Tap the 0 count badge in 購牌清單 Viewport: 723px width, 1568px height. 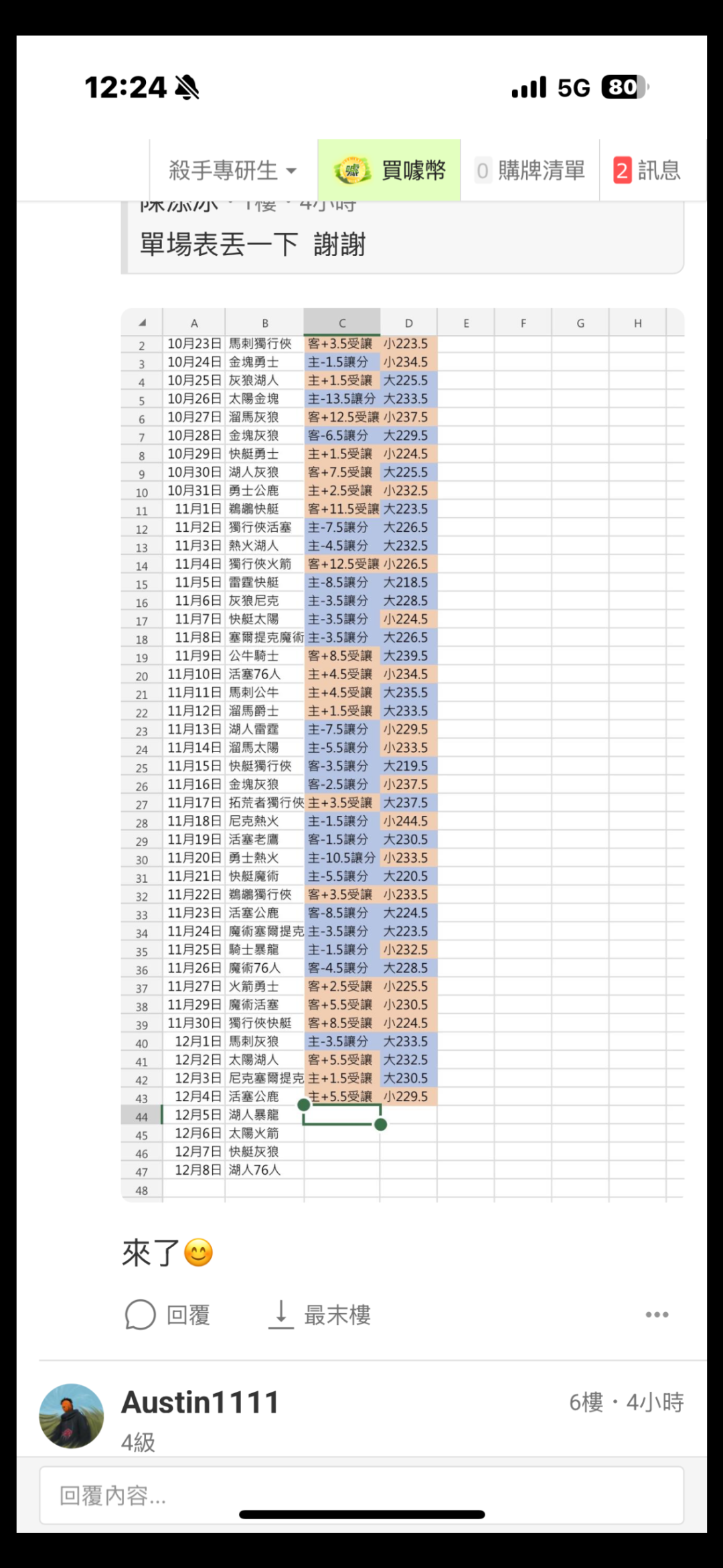482,171
